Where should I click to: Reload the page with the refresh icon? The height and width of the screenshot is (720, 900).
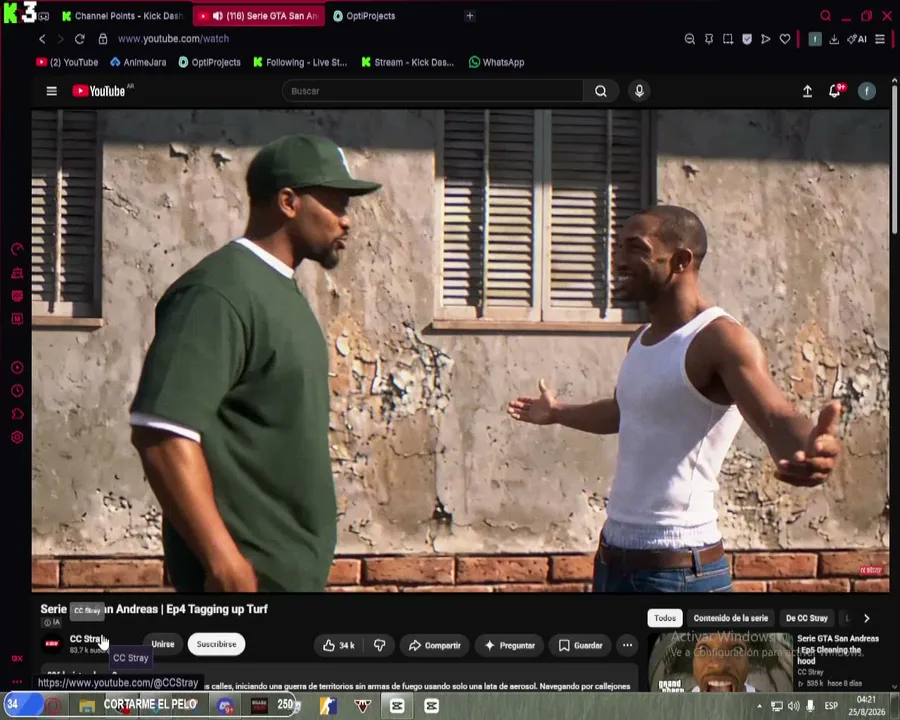tap(79, 39)
